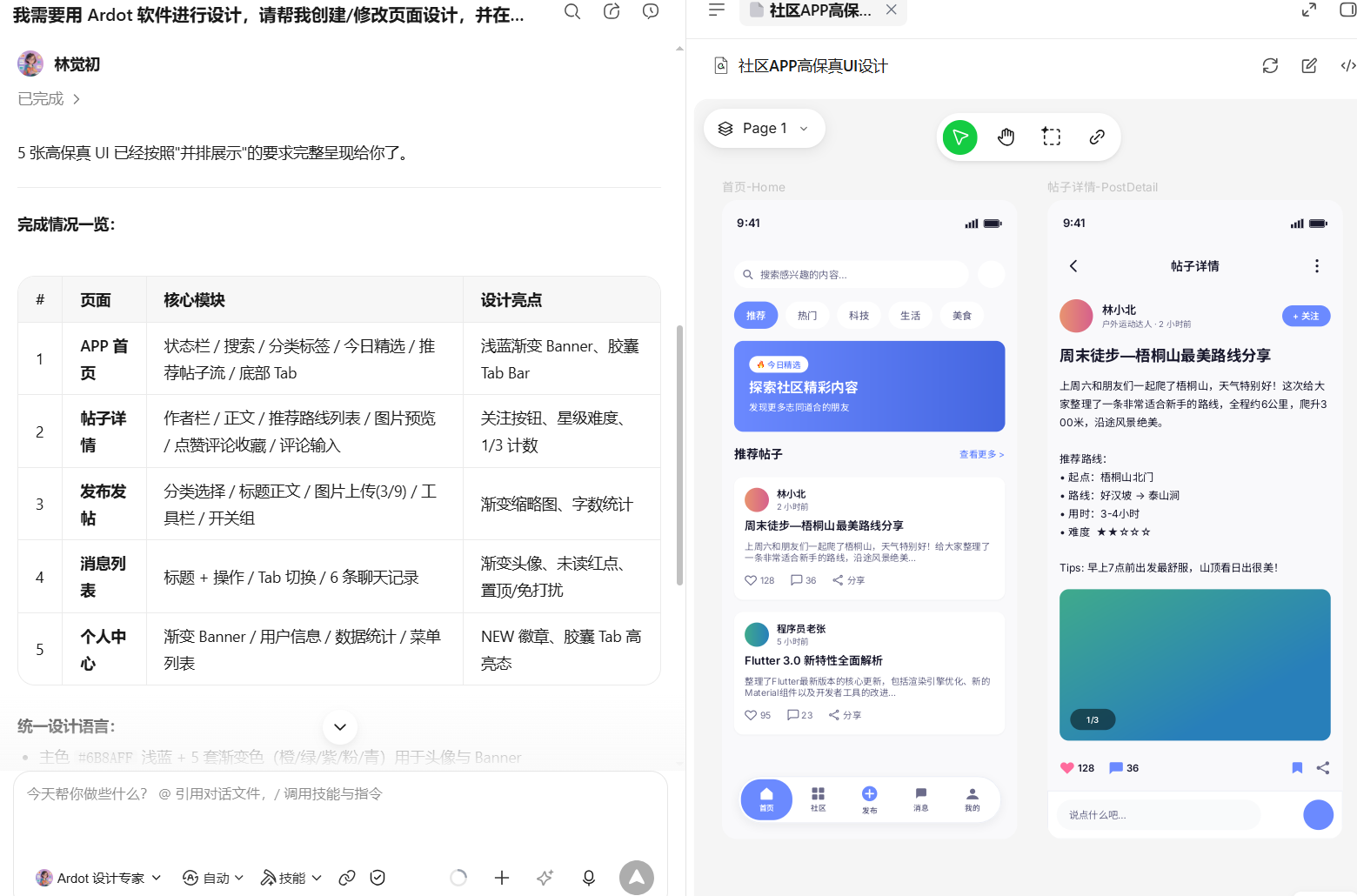Click the 今日精选 blue banner card

[x=869, y=386]
